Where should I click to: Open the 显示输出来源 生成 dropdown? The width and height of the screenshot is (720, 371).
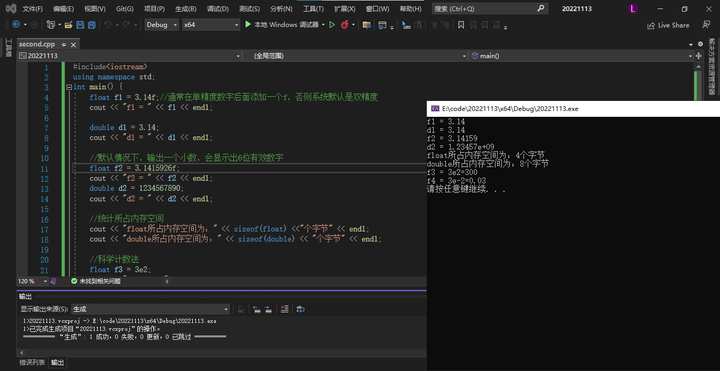[x=150, y=309]
